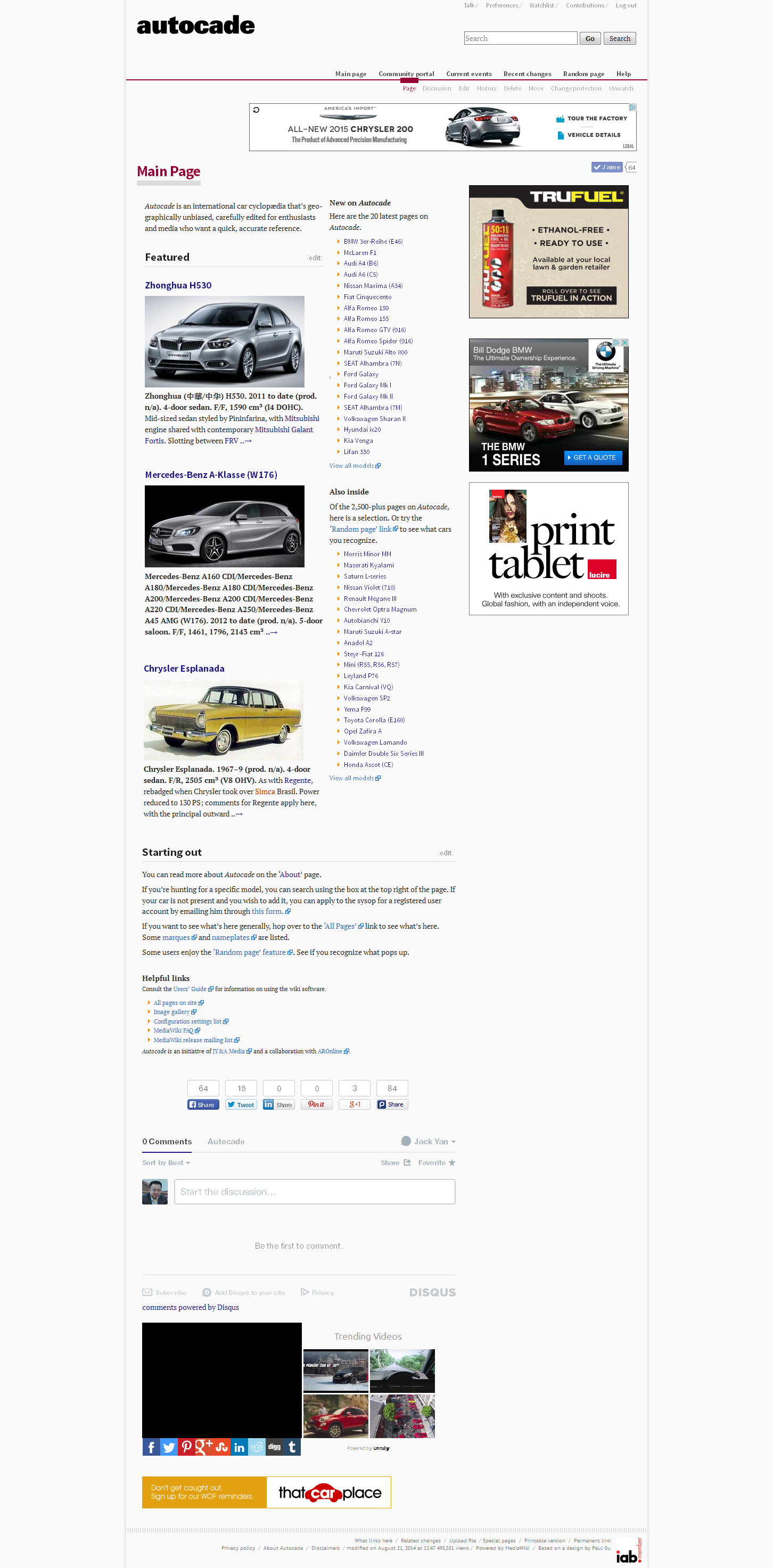This screenshot has width=773, height=1568.
Task: Close the Bill Dodge BMW ad
Action: 624,343
